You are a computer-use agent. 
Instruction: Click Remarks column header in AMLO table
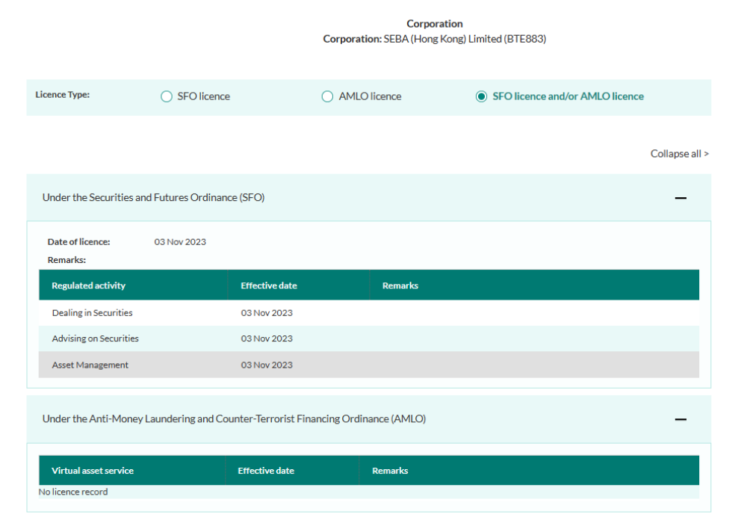390,471
